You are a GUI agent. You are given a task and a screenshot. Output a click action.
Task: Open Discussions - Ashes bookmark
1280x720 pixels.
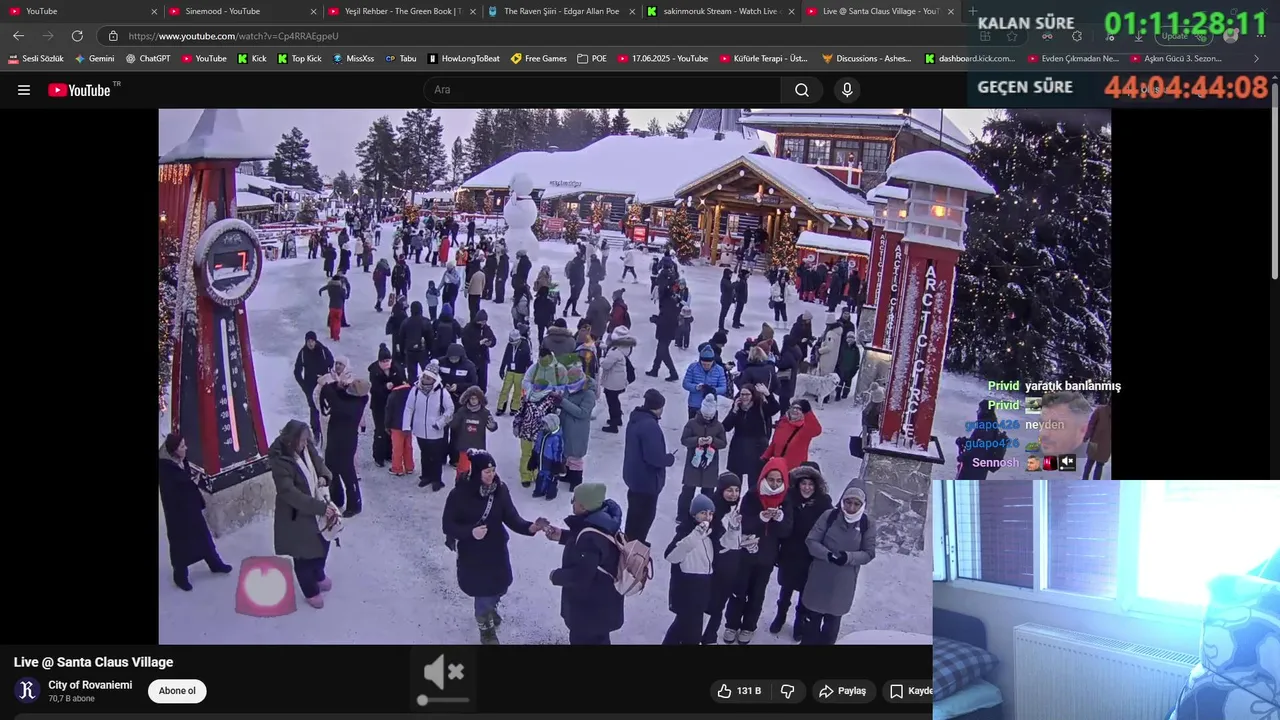coord(867,59)
